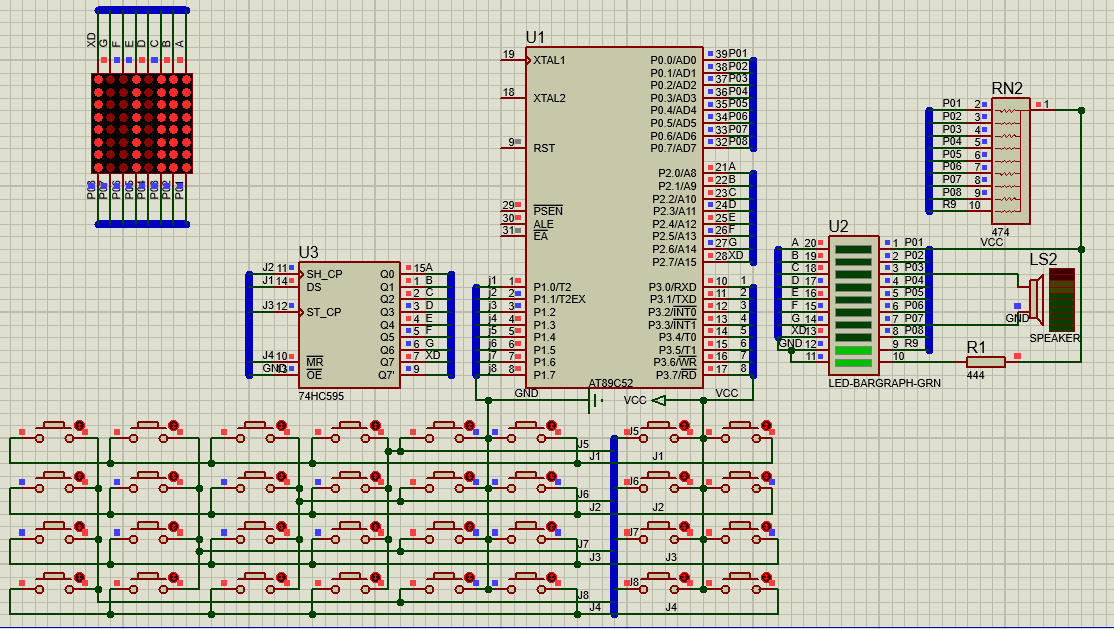Click the P3.4/T0 pin label

pyautogui.click(x=678, y=337)
